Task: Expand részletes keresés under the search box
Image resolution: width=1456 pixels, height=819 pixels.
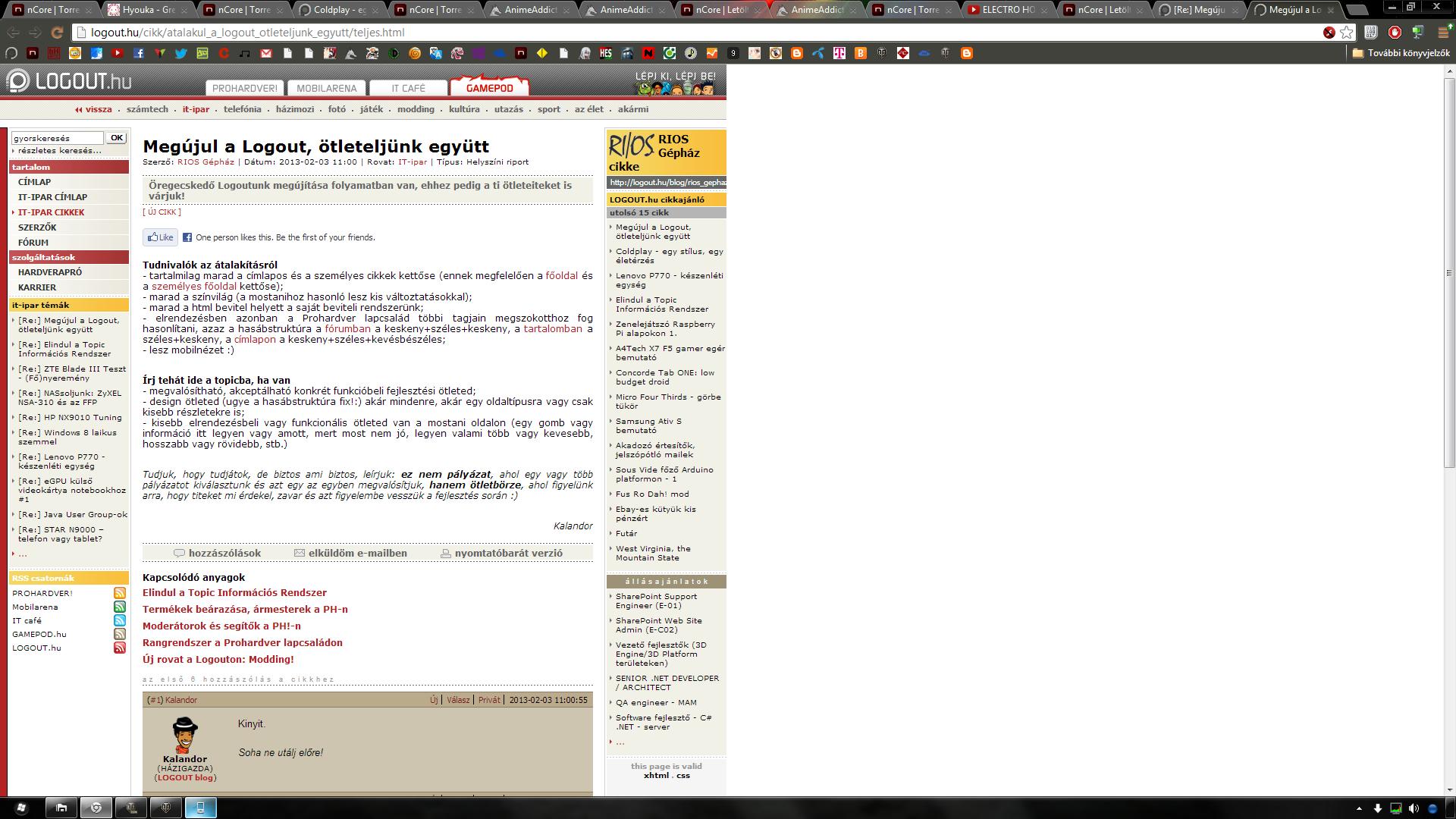Action: pyautogui.click(x=59, y=150)
